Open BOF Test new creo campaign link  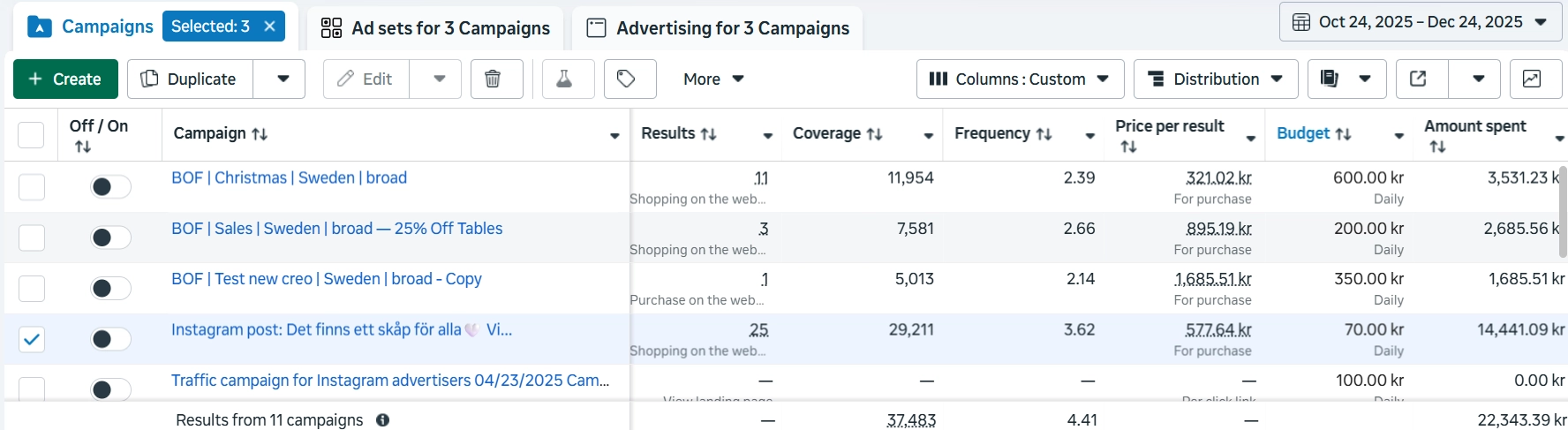(x=326, y=279)
